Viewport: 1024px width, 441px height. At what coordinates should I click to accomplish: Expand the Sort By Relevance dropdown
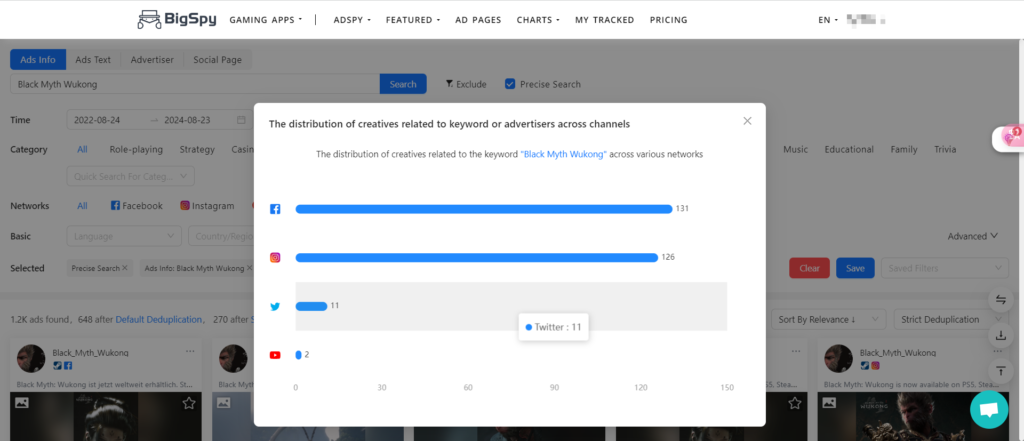point(829,319)
